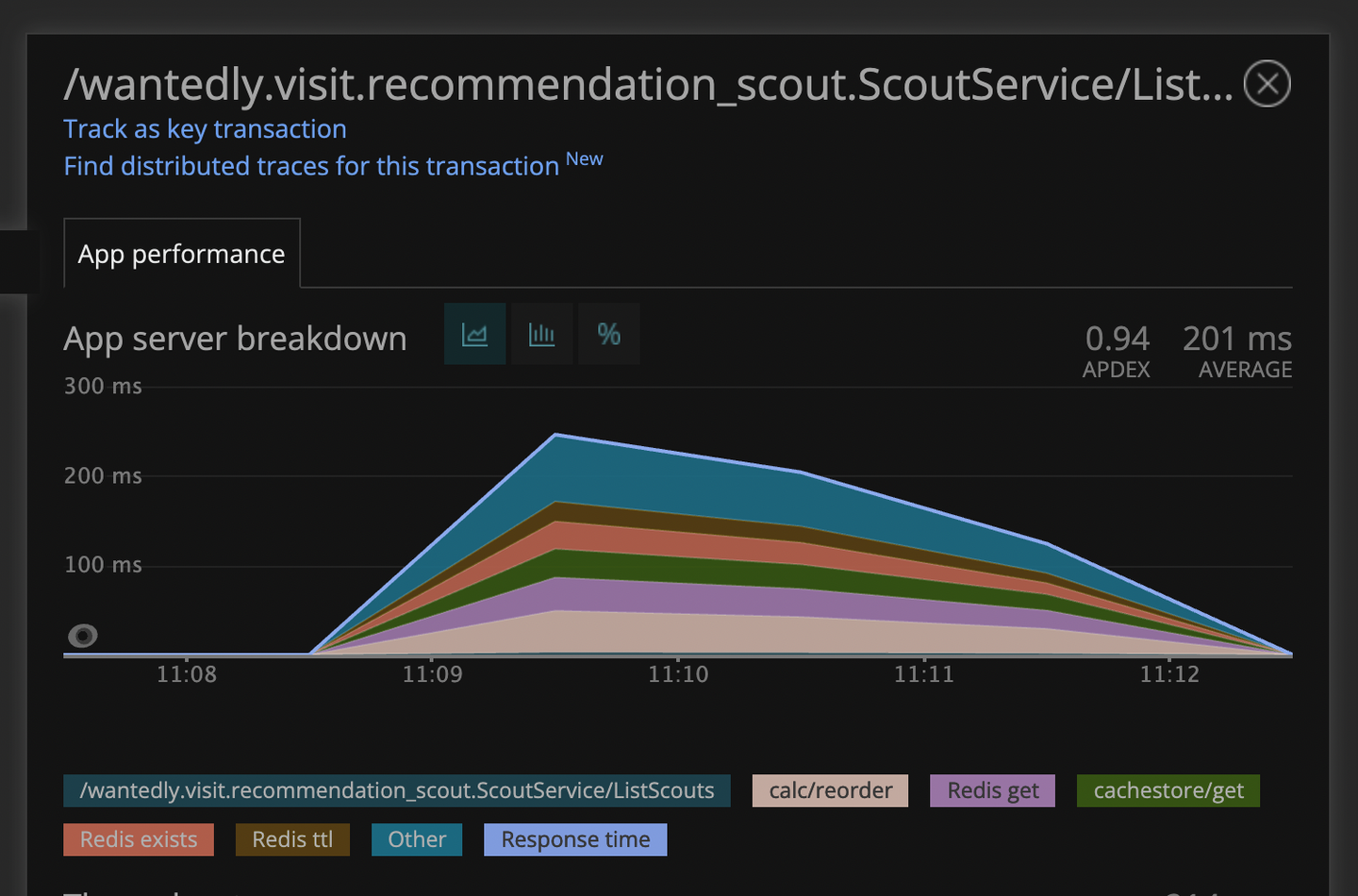This screenshot has width=1358, height=896.
Task: Toggle the Redis exists legend series
Action: pyautogui.click(x=139, y=839)
